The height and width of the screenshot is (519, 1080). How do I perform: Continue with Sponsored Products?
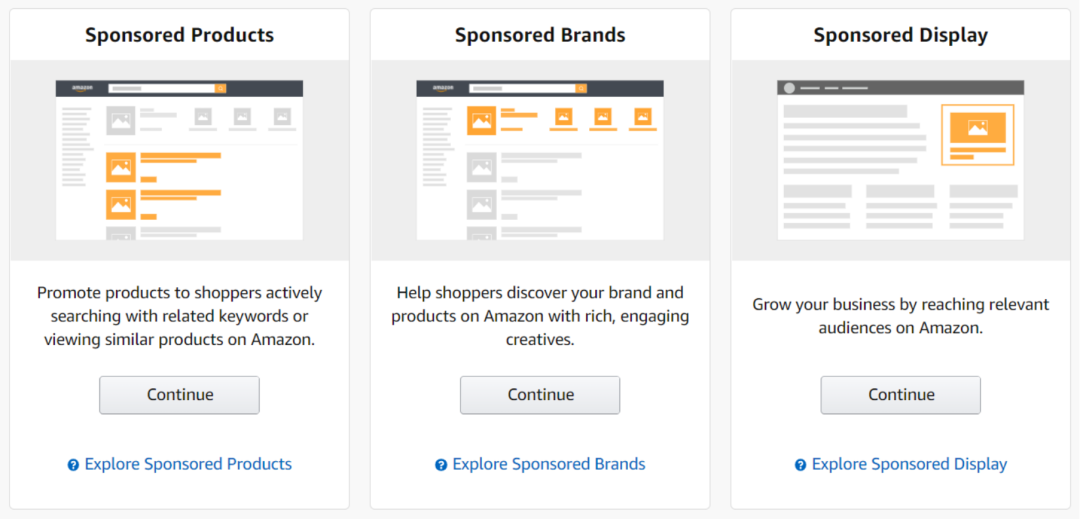tap(179, 395)
